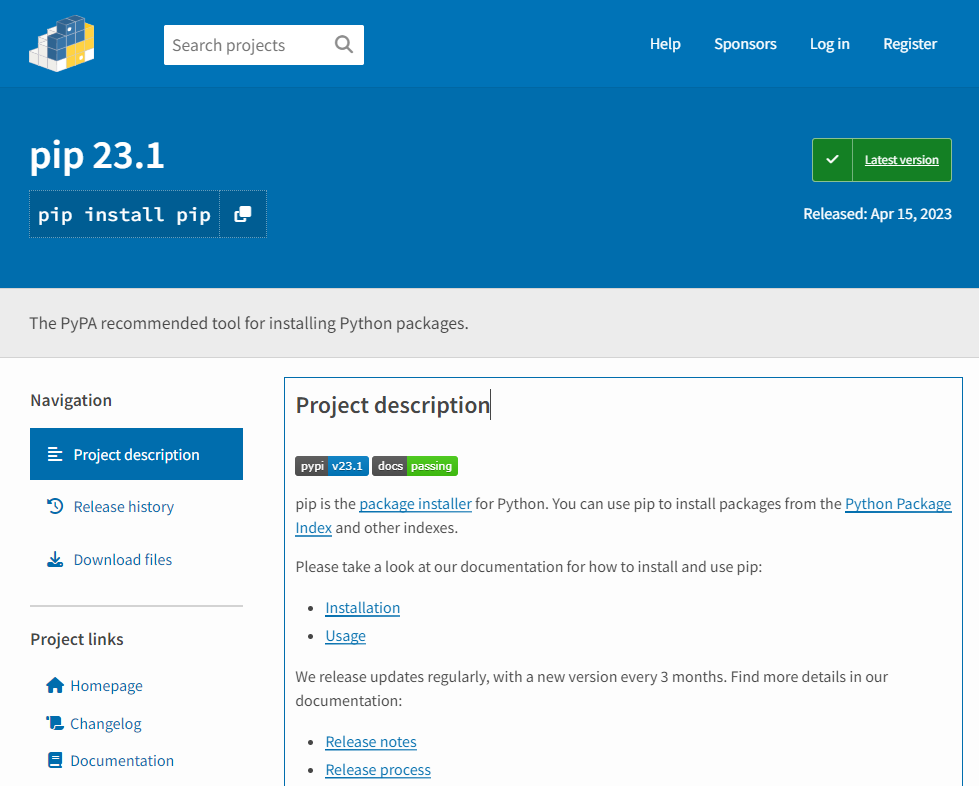
Task: Follow the package installer link
Action: tap(415, 504)
